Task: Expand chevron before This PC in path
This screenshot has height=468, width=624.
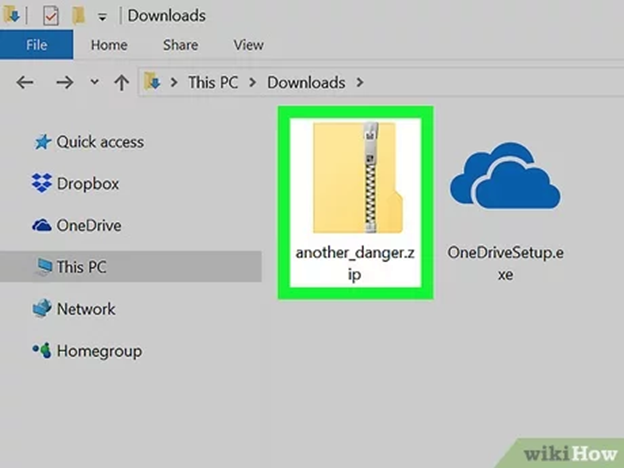Action: click(x=174, y=83)
